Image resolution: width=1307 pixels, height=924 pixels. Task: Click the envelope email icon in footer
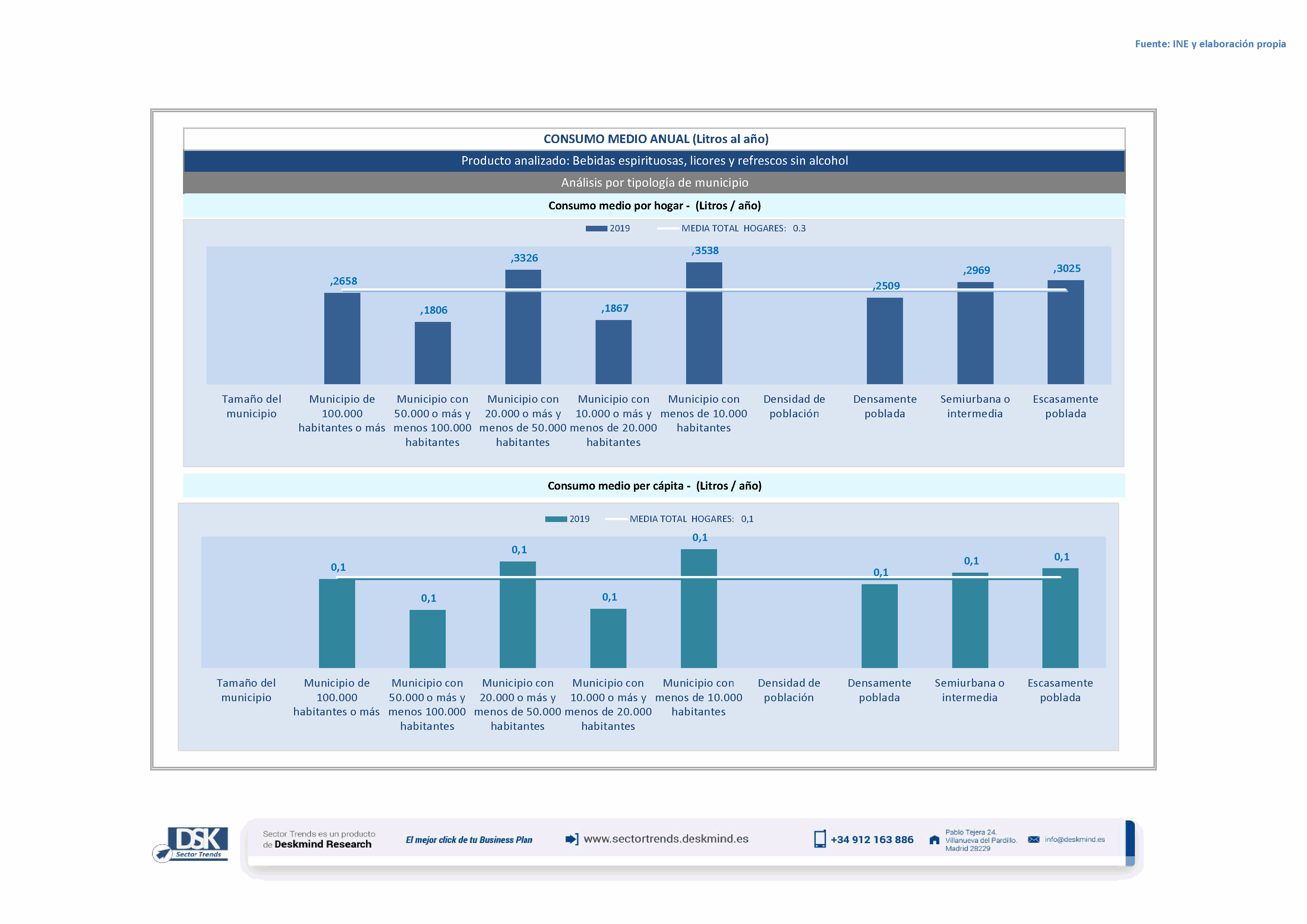(x=1034, y=839)
